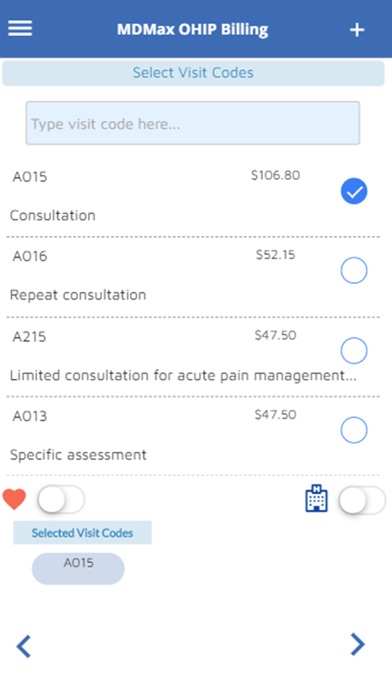Choose the Repeat consultation description text

[78, 295]
